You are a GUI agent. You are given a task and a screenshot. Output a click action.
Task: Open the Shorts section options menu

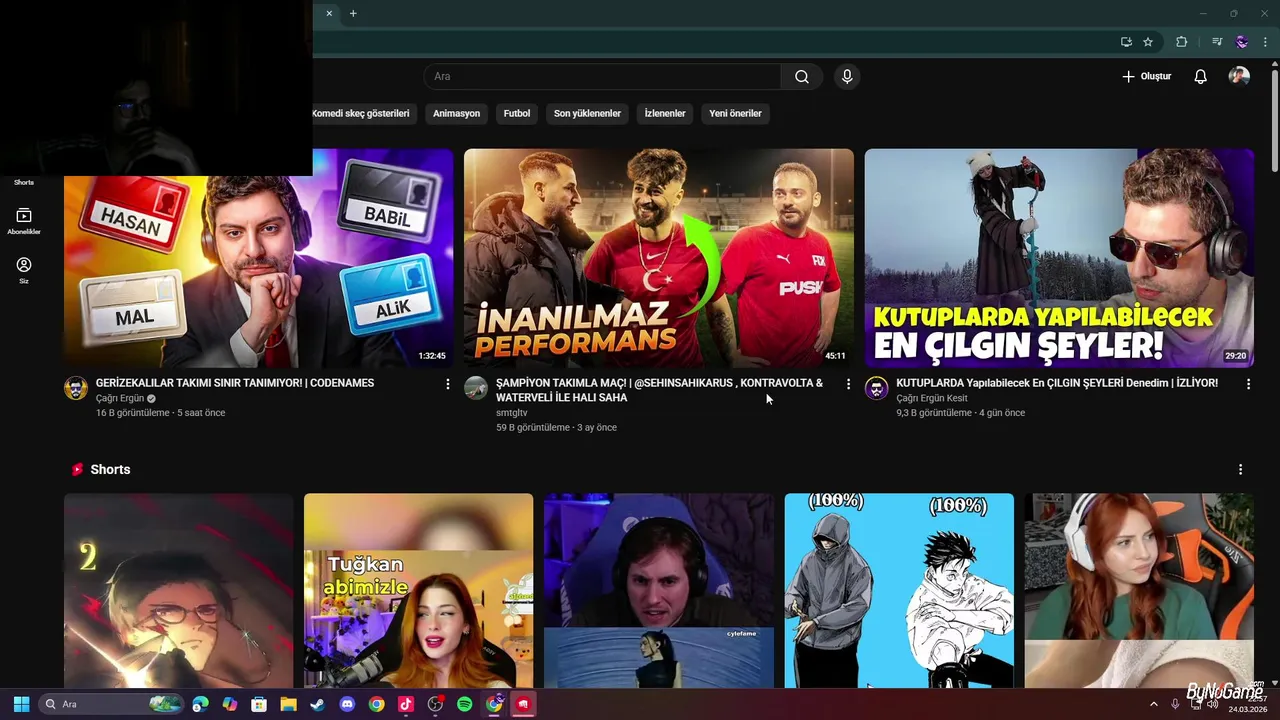1240,469
